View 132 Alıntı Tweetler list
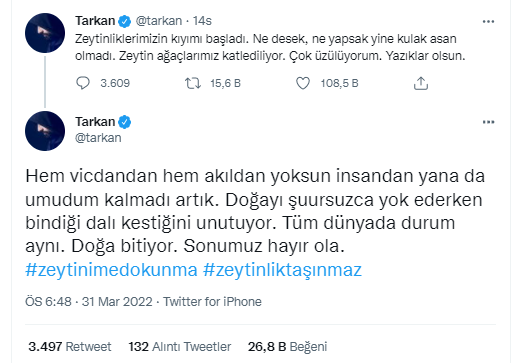 pyautogui.click(x=180, y=347)
